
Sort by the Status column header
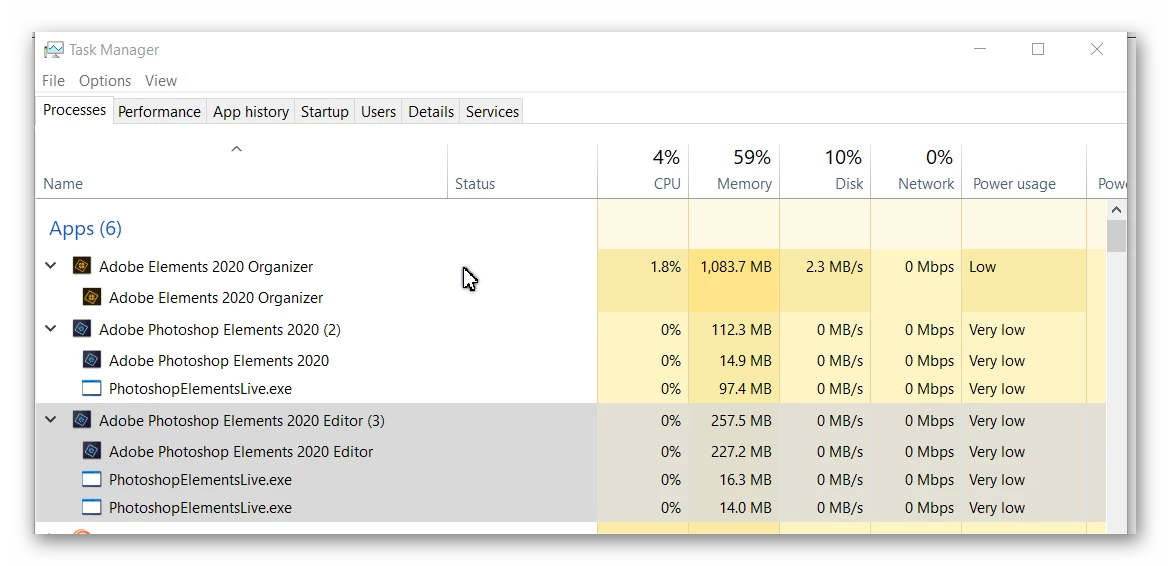pos(522,171)
